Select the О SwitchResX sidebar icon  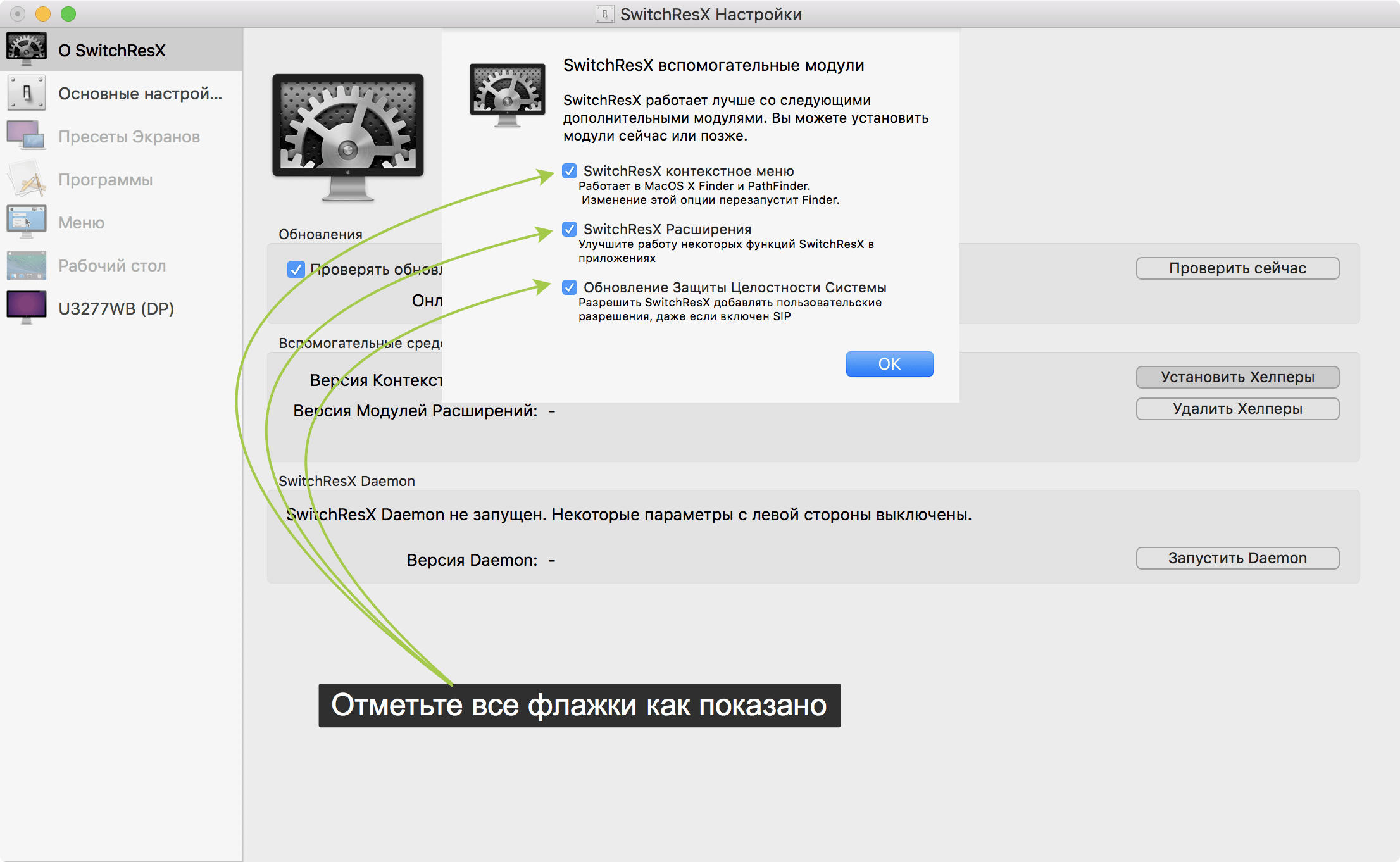(27, 49)
